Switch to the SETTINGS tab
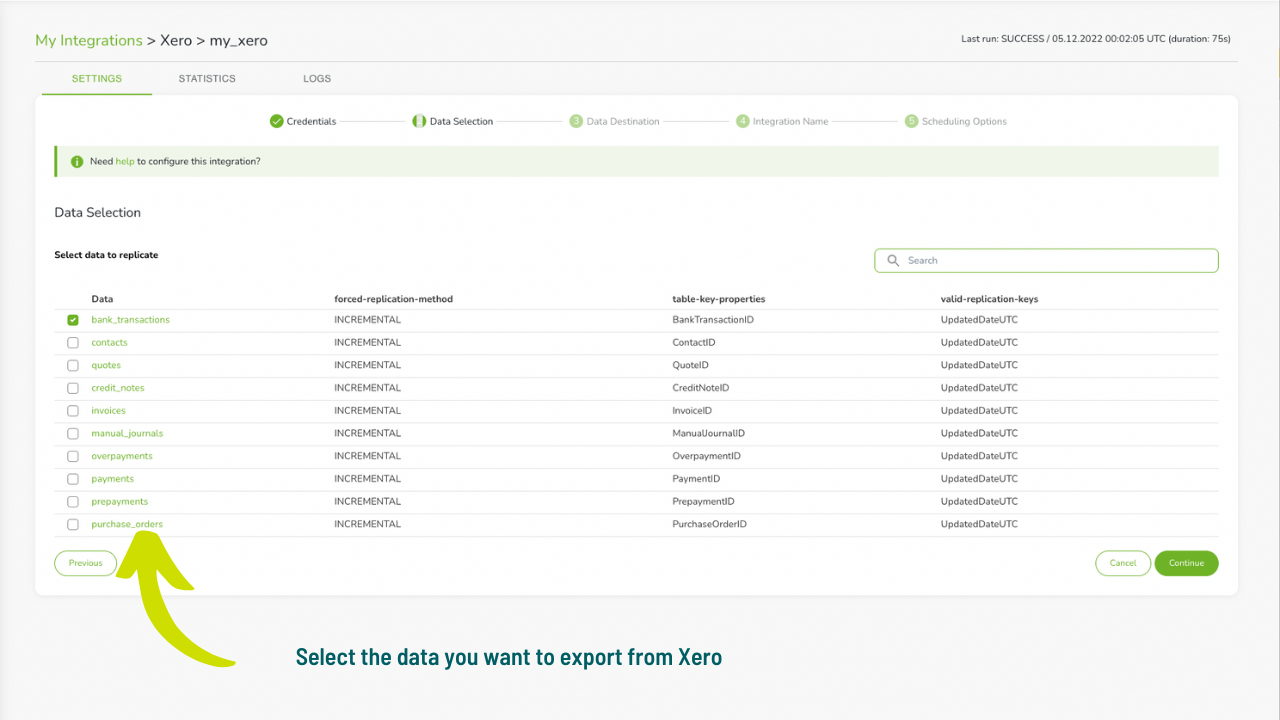 click(x=97, y=79)
